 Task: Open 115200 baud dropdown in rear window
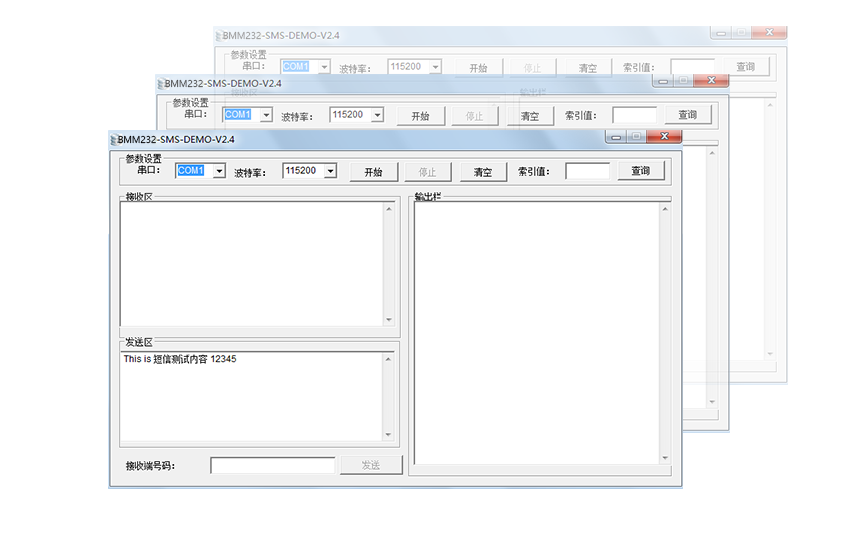click(x=435, y=67)
